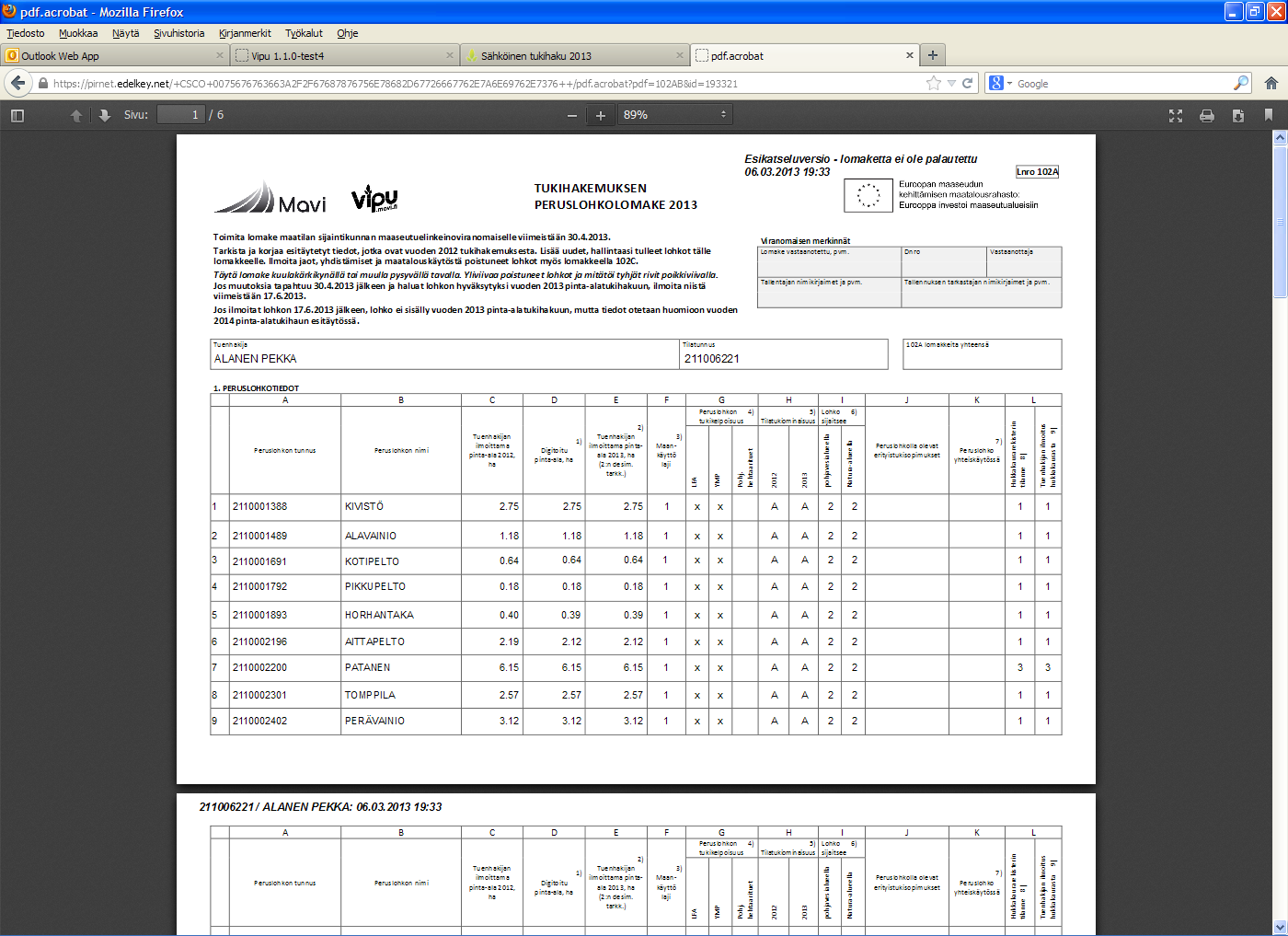The image size is (1288, 936).
Task: Switch to the Vipu 1.1.0-test4 tab
Action: coord(344,56)
